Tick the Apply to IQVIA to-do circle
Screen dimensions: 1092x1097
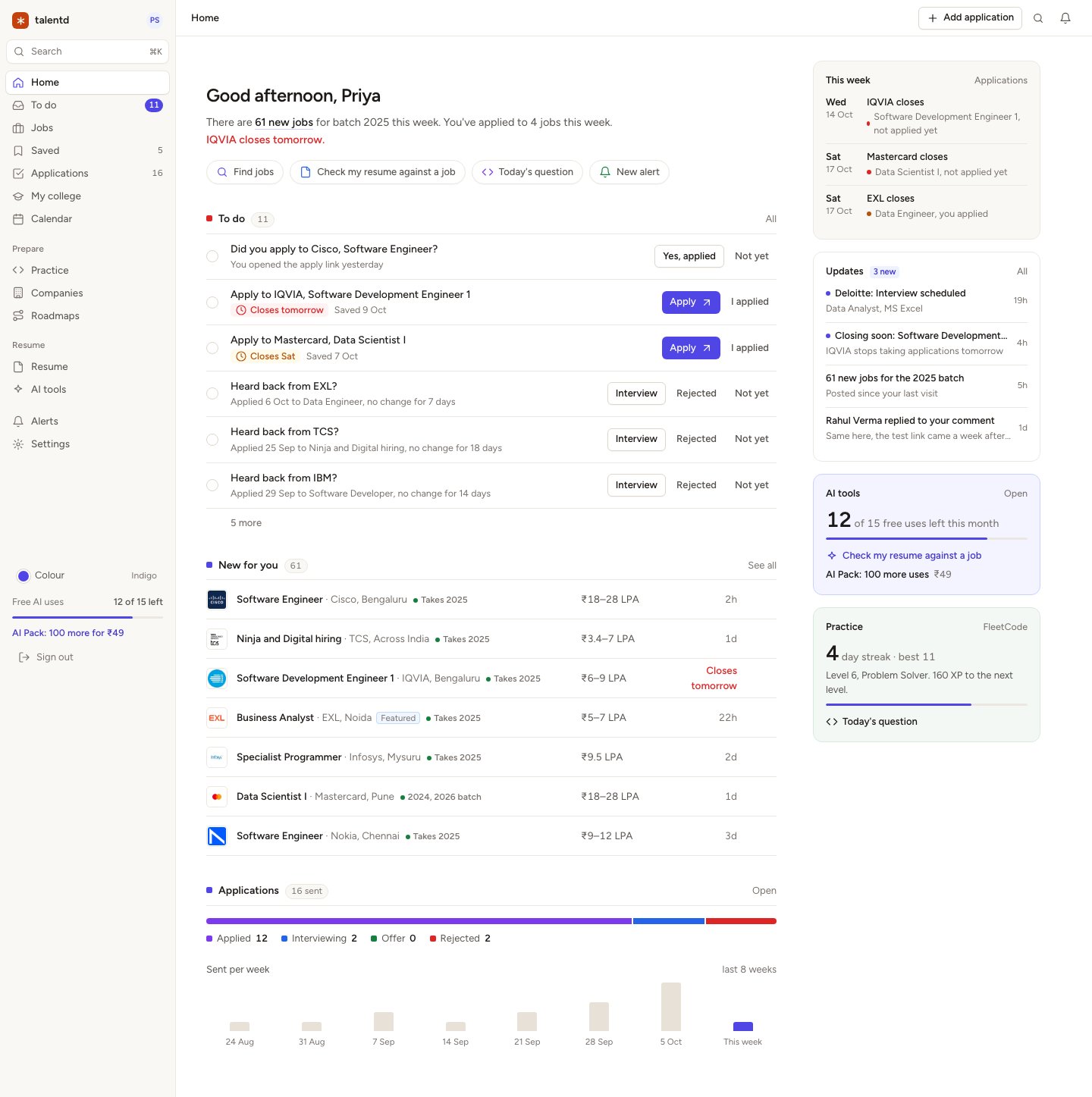click(212, 302)
